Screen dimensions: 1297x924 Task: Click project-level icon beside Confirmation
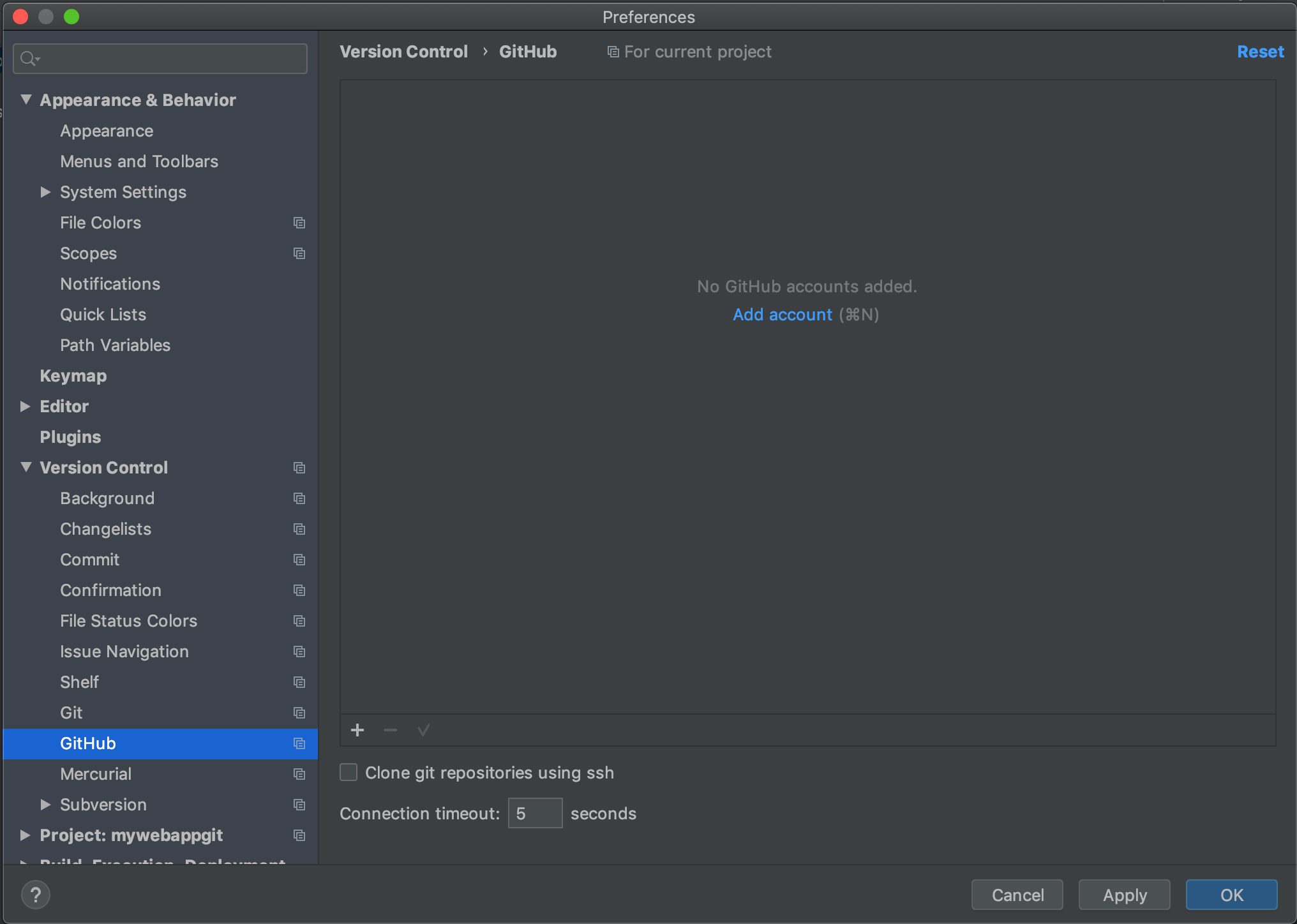click(x=299, y=590)
